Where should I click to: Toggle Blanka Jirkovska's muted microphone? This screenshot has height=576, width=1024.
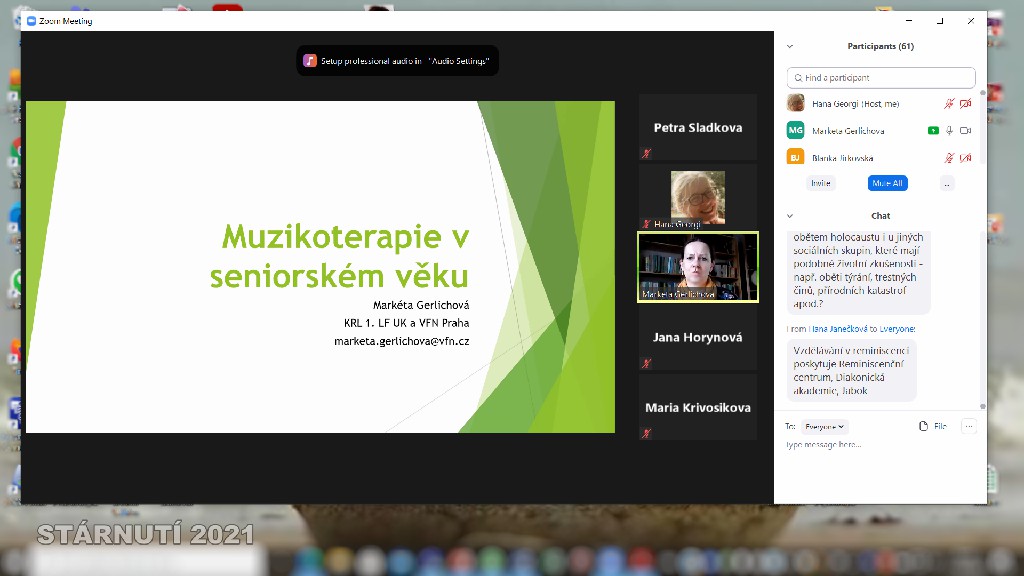[949, 158]
